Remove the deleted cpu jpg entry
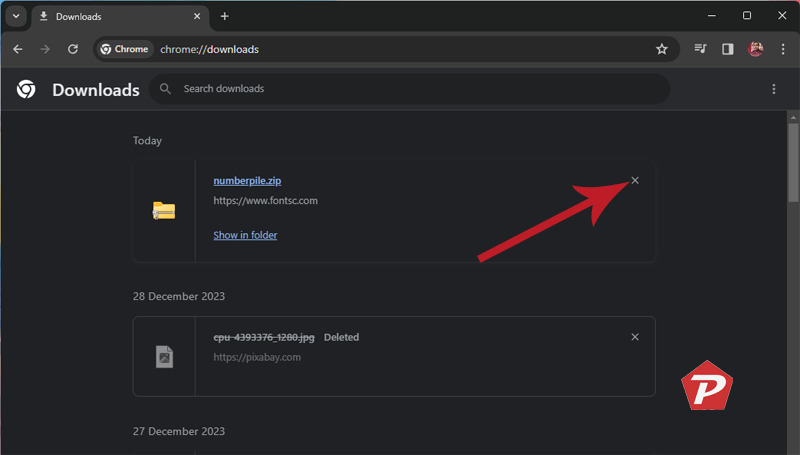The width and height of the screenshot is (800, 455). click(635, 337)
